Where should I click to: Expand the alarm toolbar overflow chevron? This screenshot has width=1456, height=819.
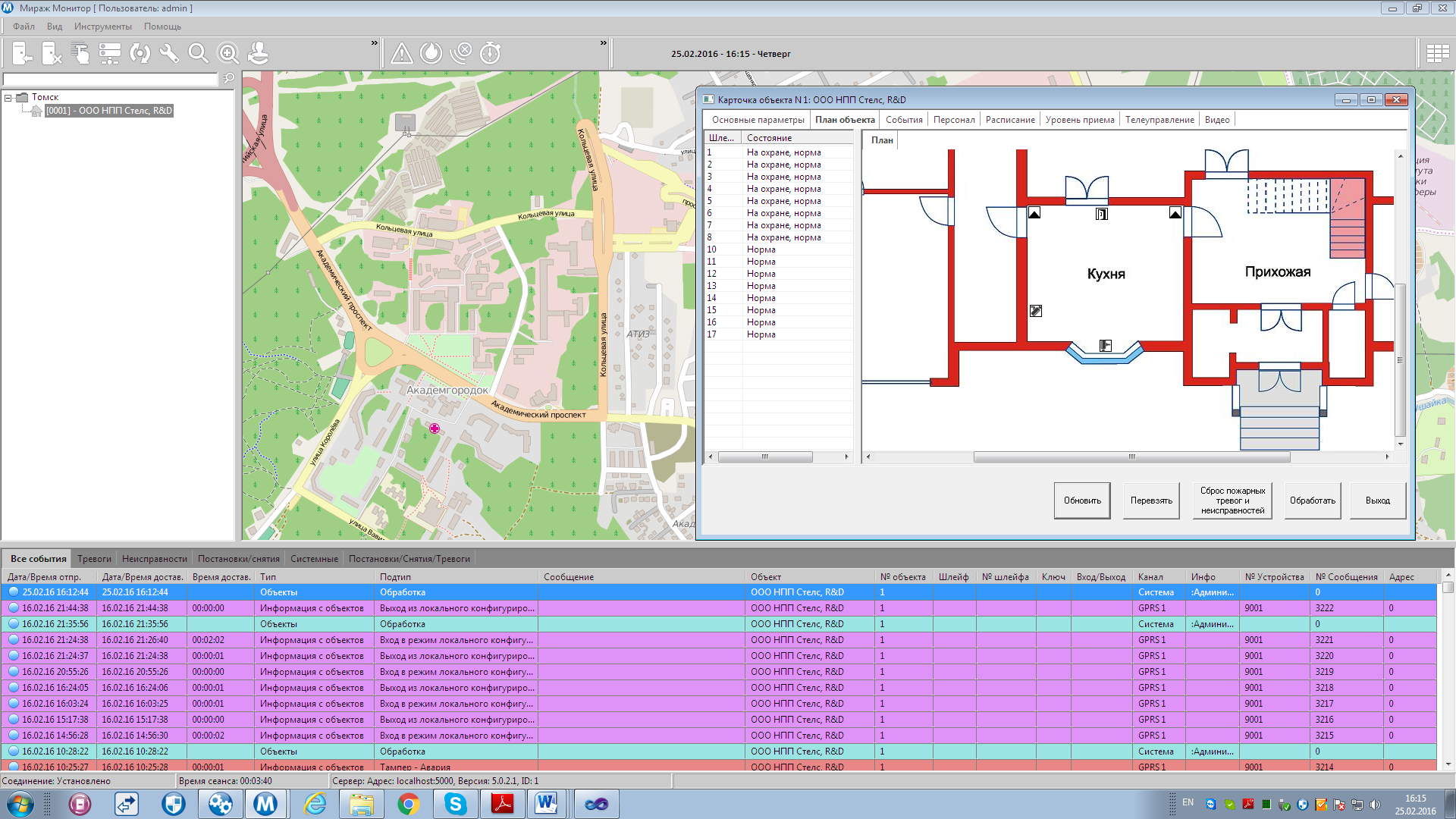click(603, 43)
